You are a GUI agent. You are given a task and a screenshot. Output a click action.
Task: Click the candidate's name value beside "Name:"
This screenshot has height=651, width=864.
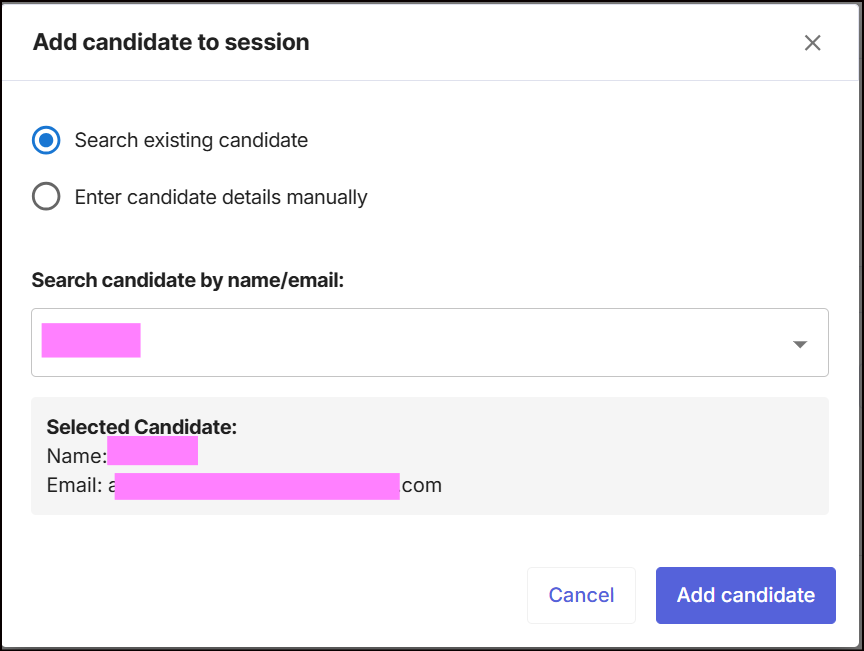pos(153,452)
